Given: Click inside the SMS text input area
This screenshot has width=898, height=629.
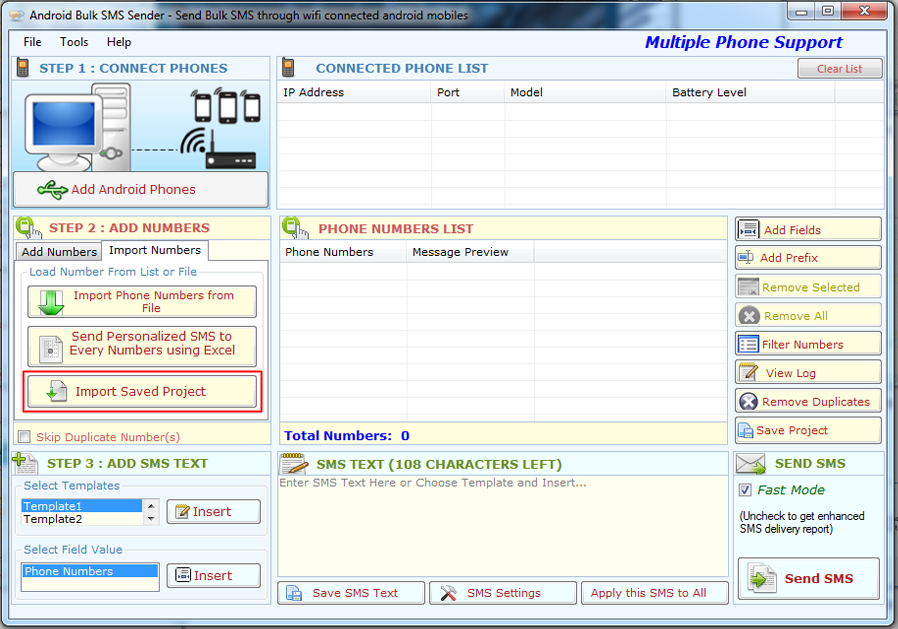Looking at the screenshot, I should point(503,530).
